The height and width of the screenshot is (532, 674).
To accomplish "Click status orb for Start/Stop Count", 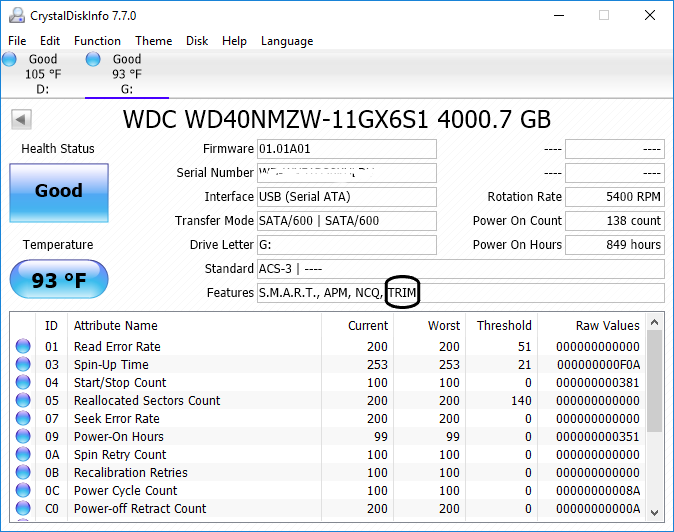I will pyautogui.click(x=23, y=382).
